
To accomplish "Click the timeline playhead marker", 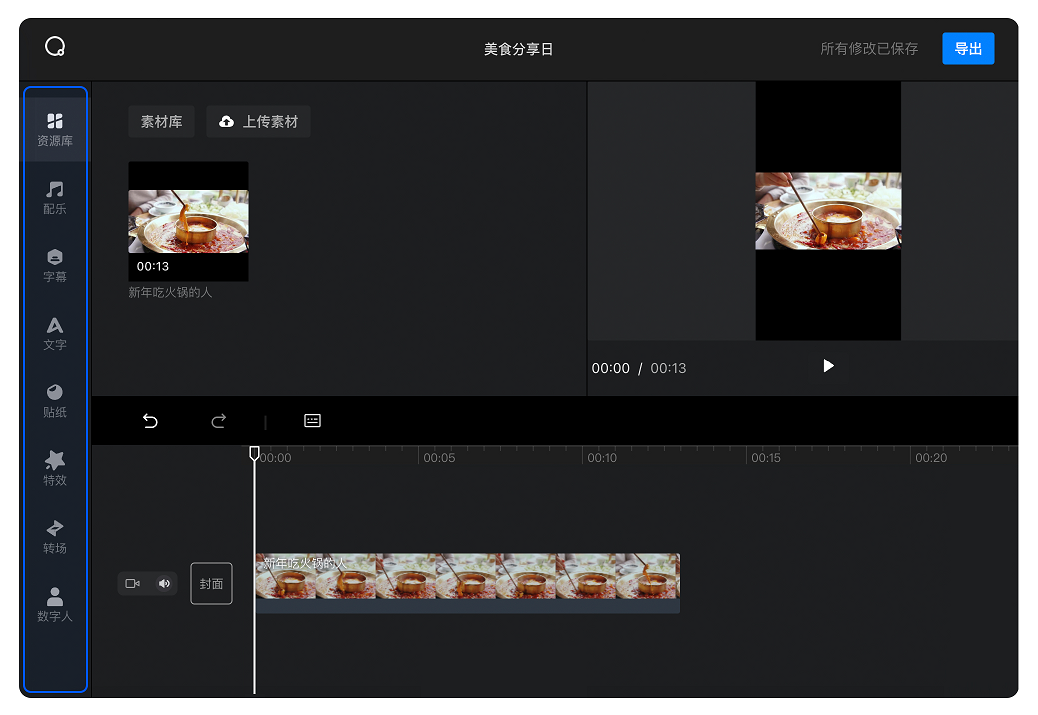I will coord(254,453).
